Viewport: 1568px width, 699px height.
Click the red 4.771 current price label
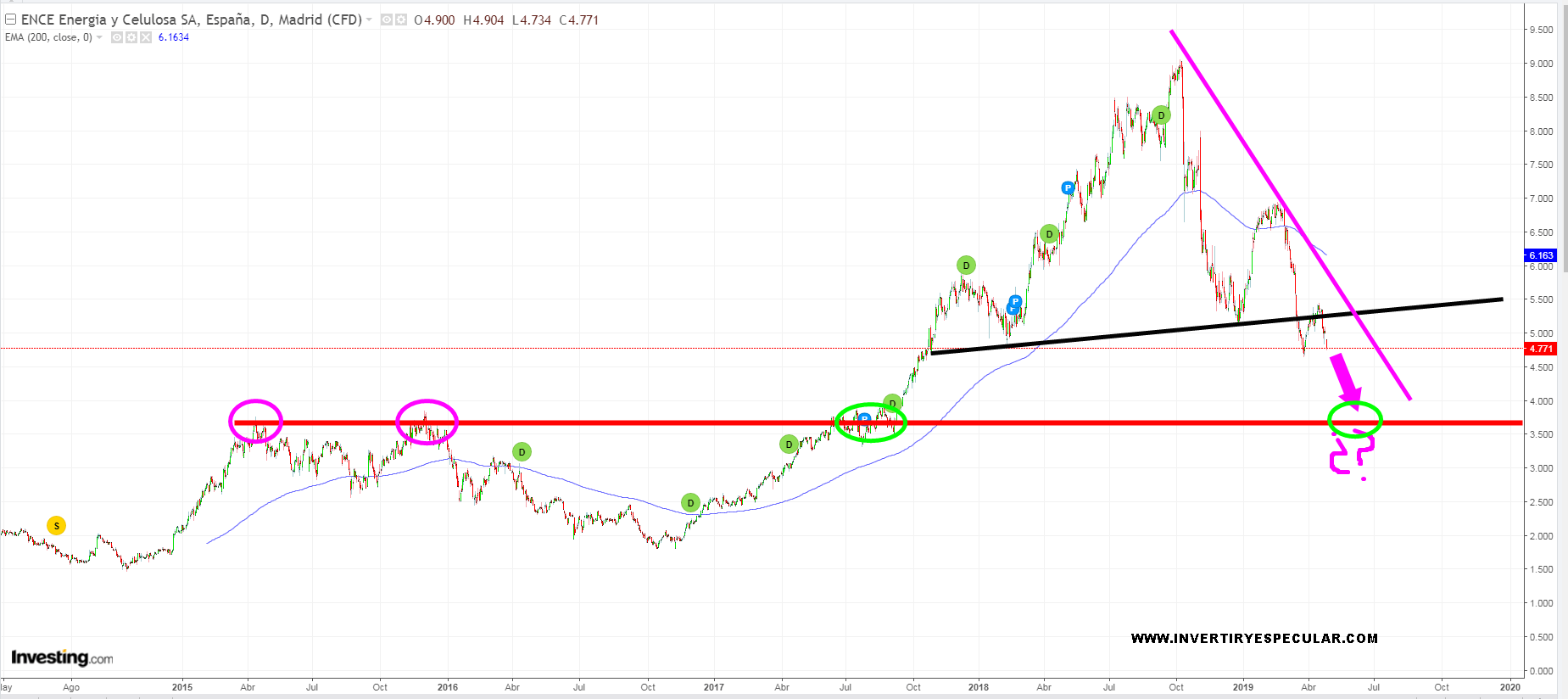[x=1540, y=349]
